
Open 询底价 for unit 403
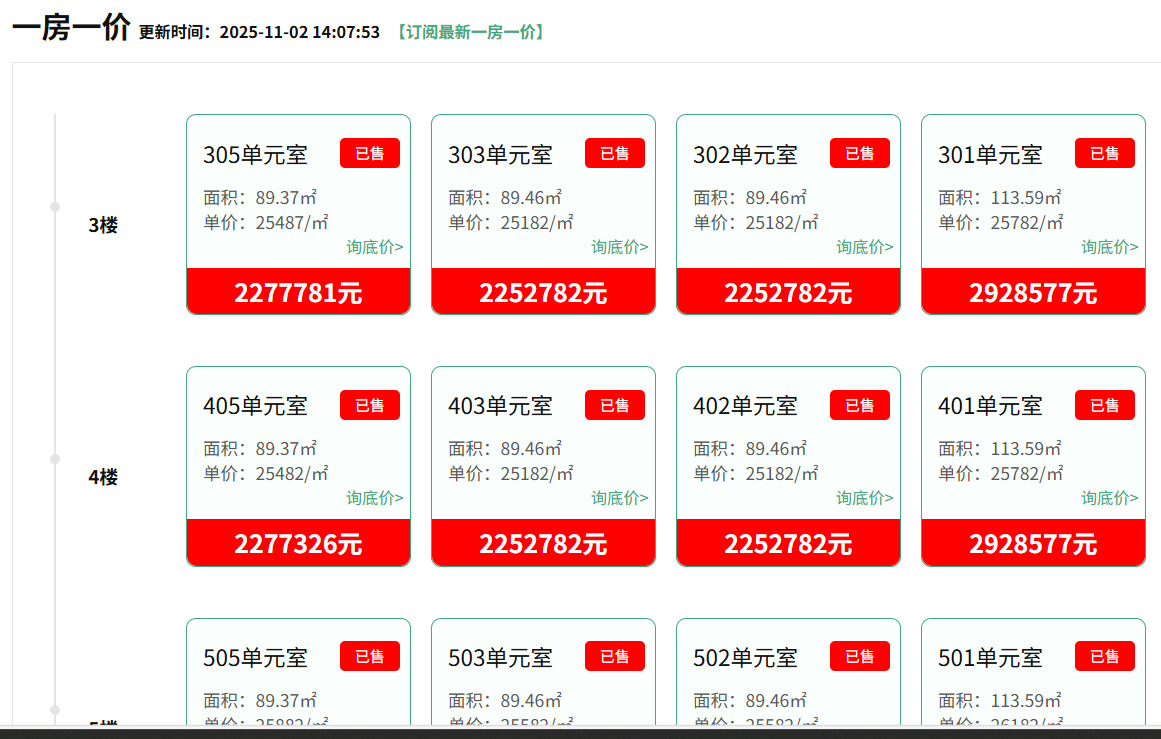point(619,498)
